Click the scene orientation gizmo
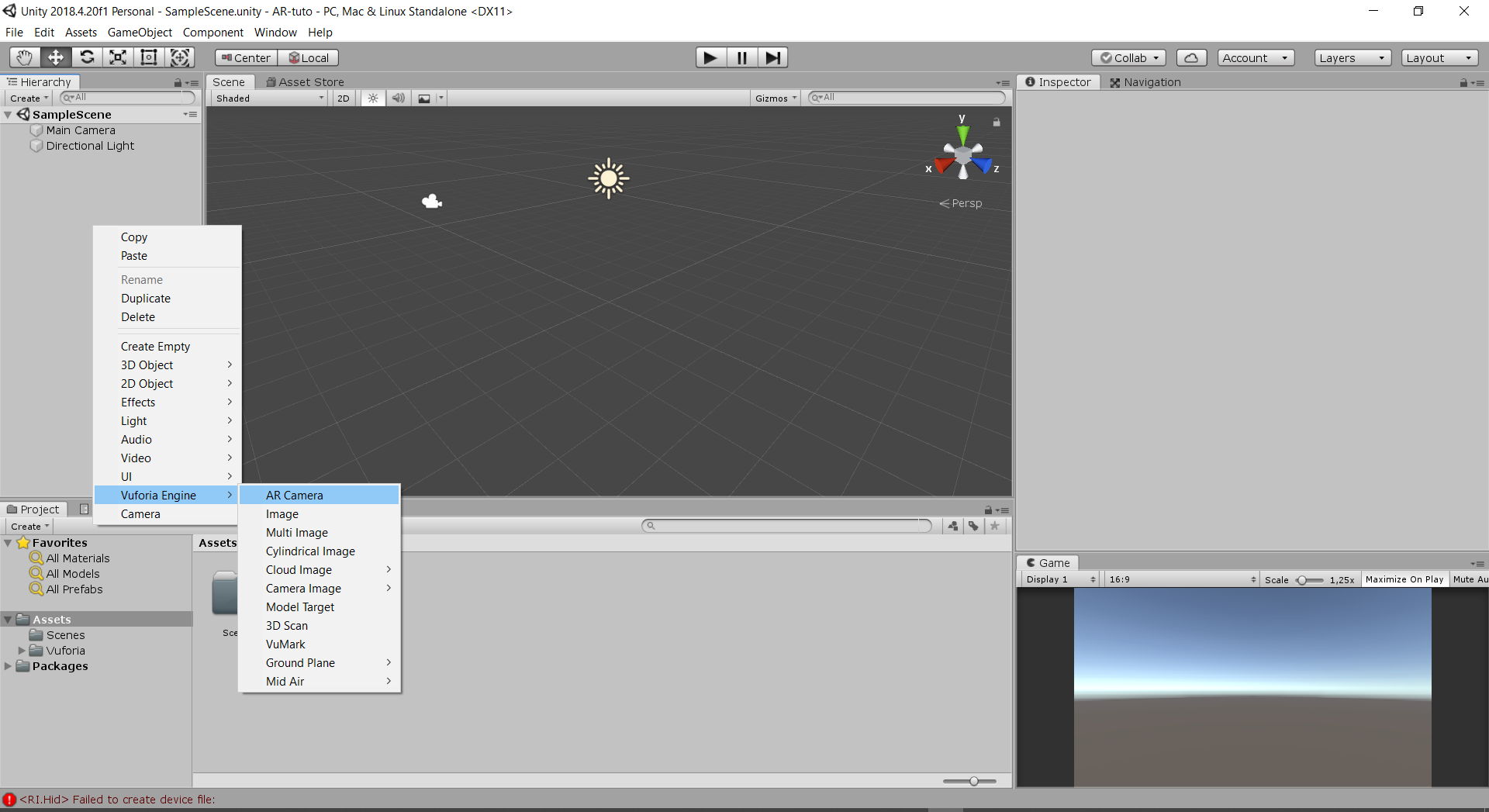The image size is (1489, 812). tap(962, 156)
